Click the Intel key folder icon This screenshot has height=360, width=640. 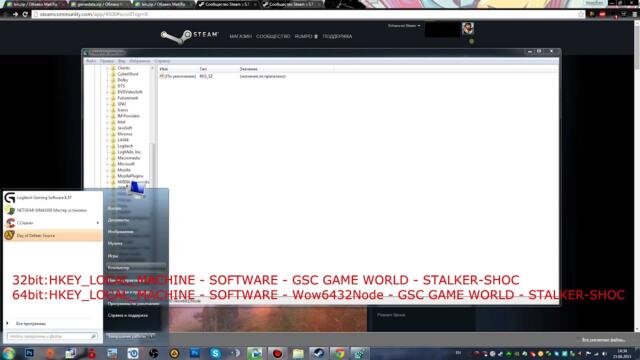coord(113,122)
